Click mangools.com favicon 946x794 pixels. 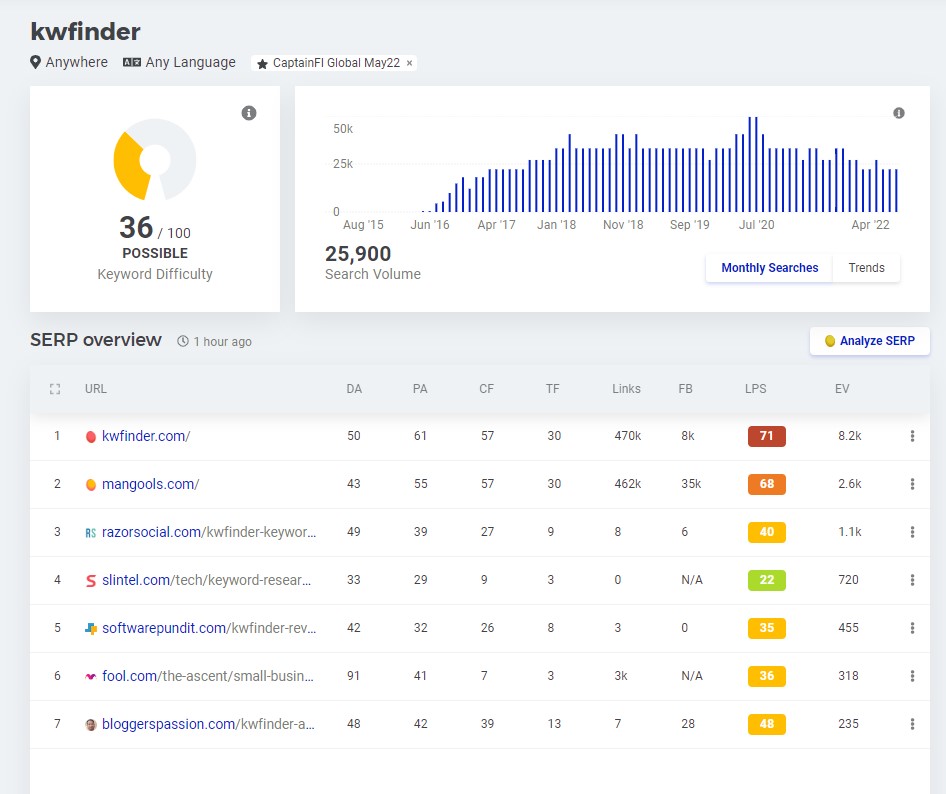tap(90, 484)
